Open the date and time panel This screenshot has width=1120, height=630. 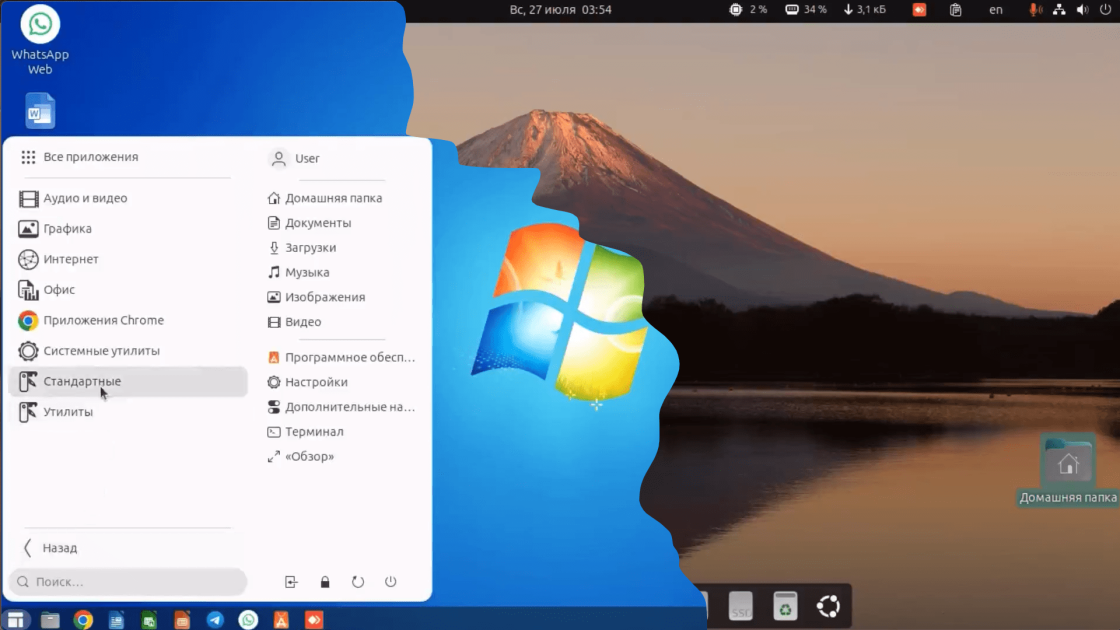click(560, 9)
